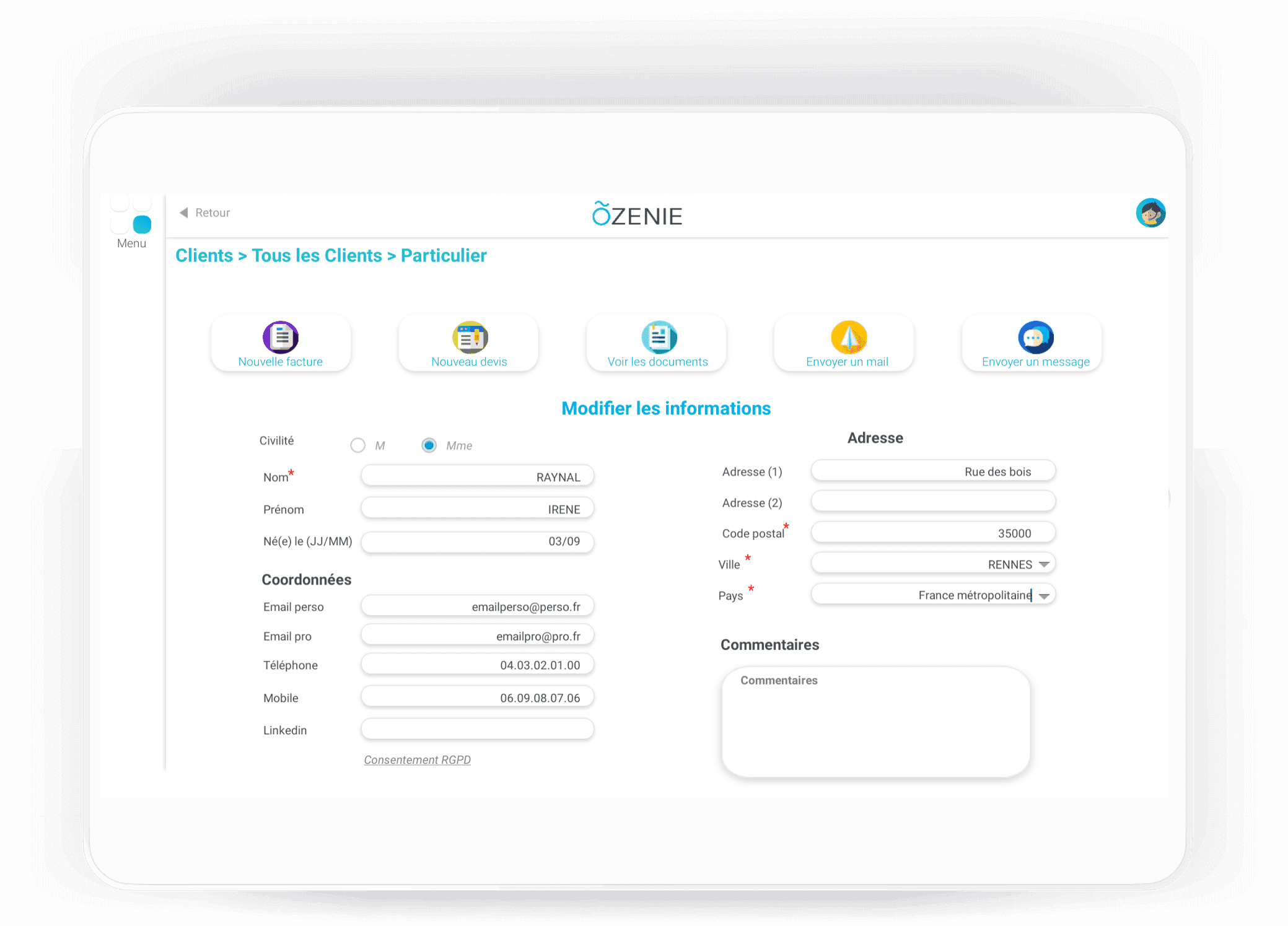This screenshot has height=926, width=1288.
Task: Click the Modifier les informations heading
Action: coord(666,408)
